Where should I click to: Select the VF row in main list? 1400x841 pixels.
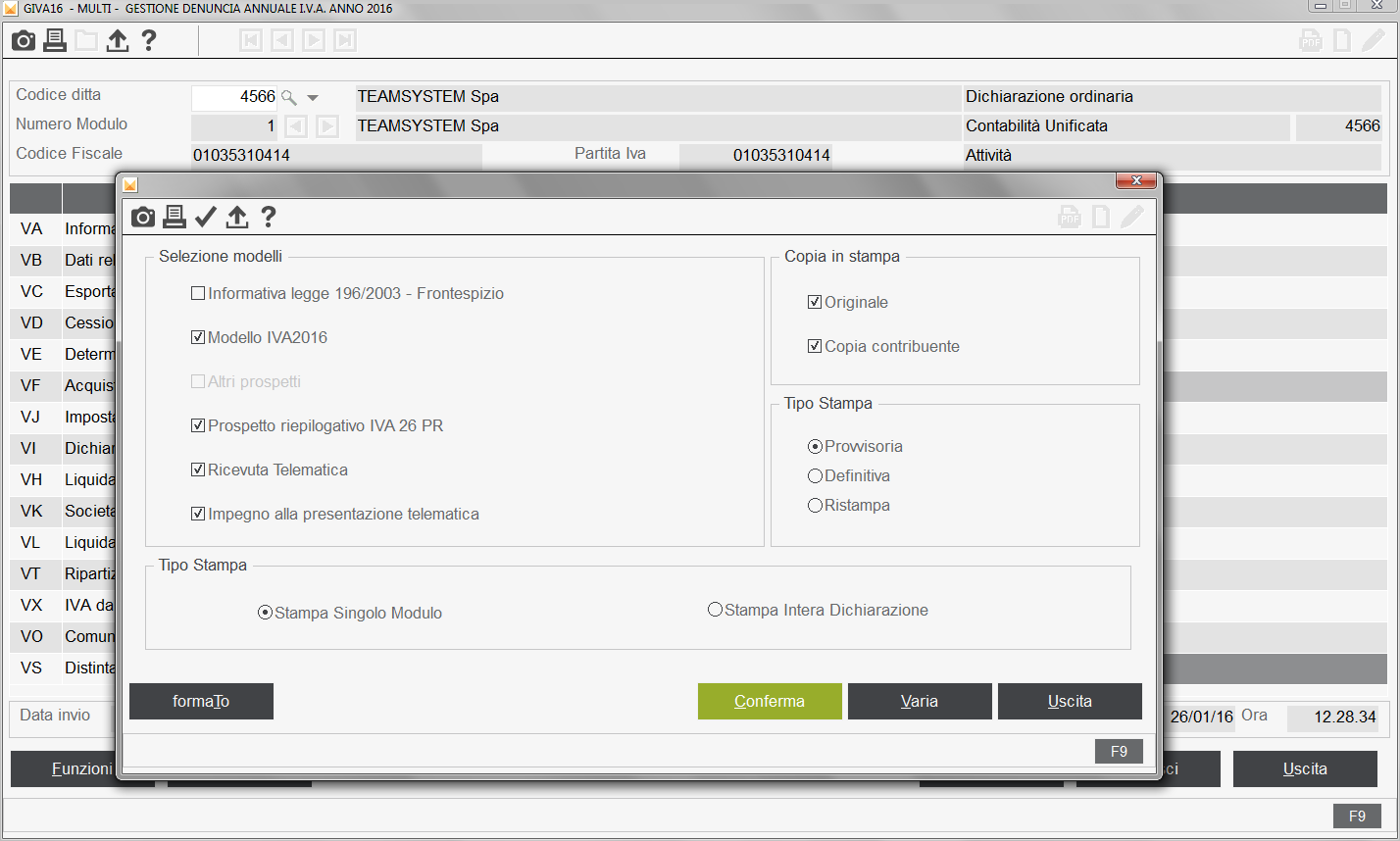[64, 385]
